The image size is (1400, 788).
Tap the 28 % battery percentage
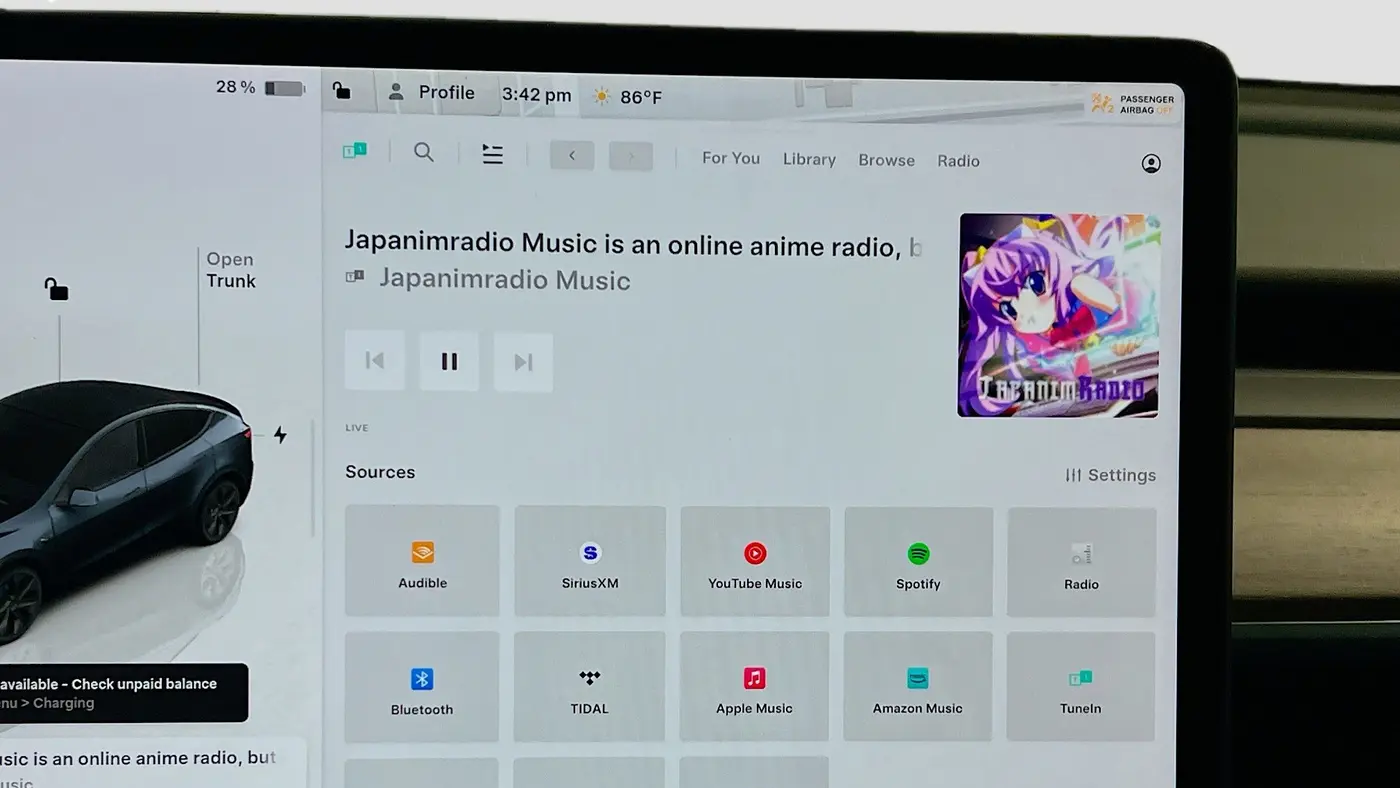tap(235, 87)
